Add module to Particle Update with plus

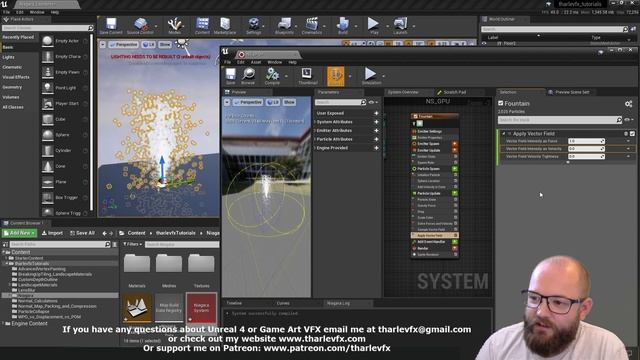click(455, 193)
